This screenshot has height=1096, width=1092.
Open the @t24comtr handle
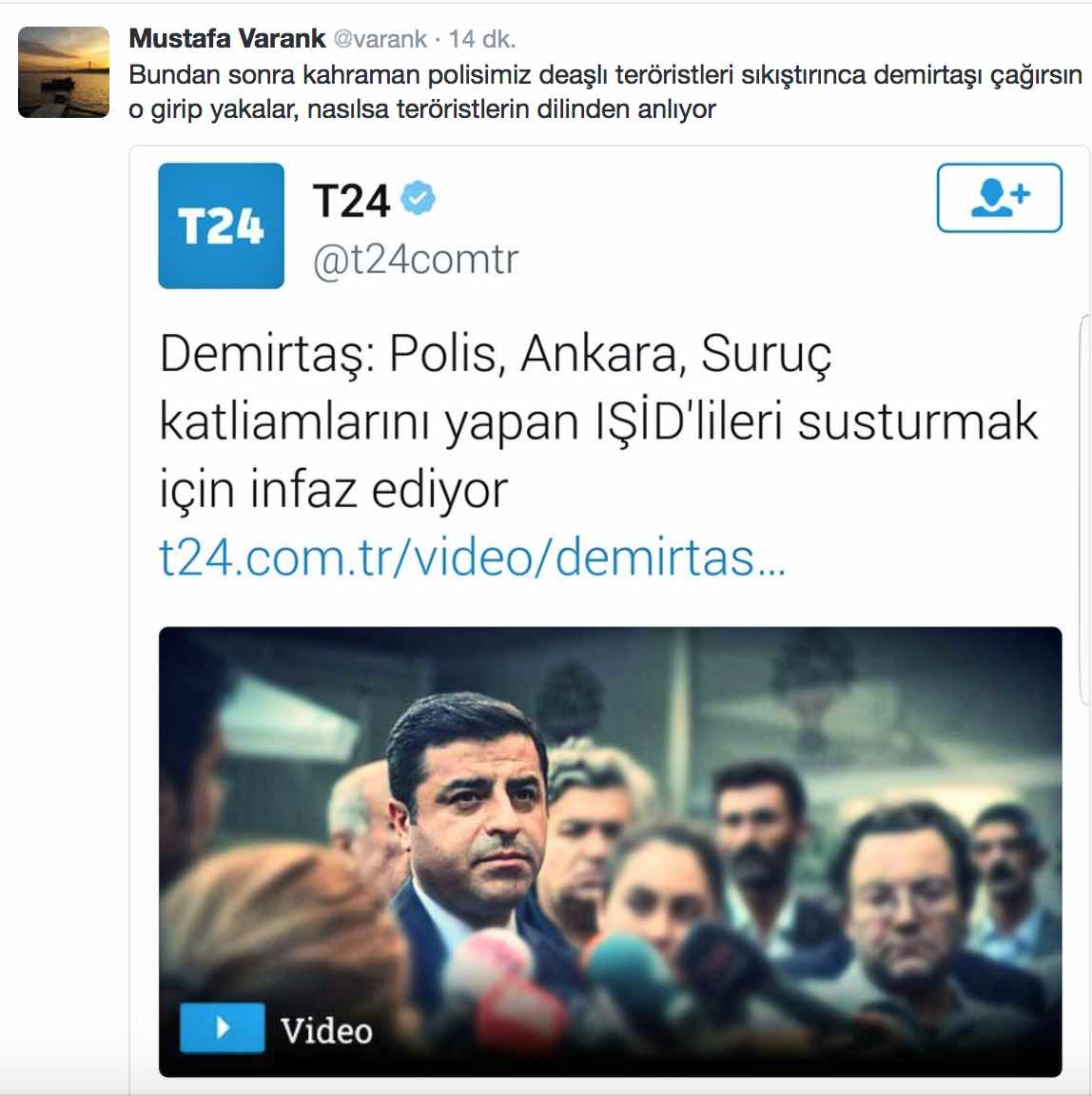[416, 260]
